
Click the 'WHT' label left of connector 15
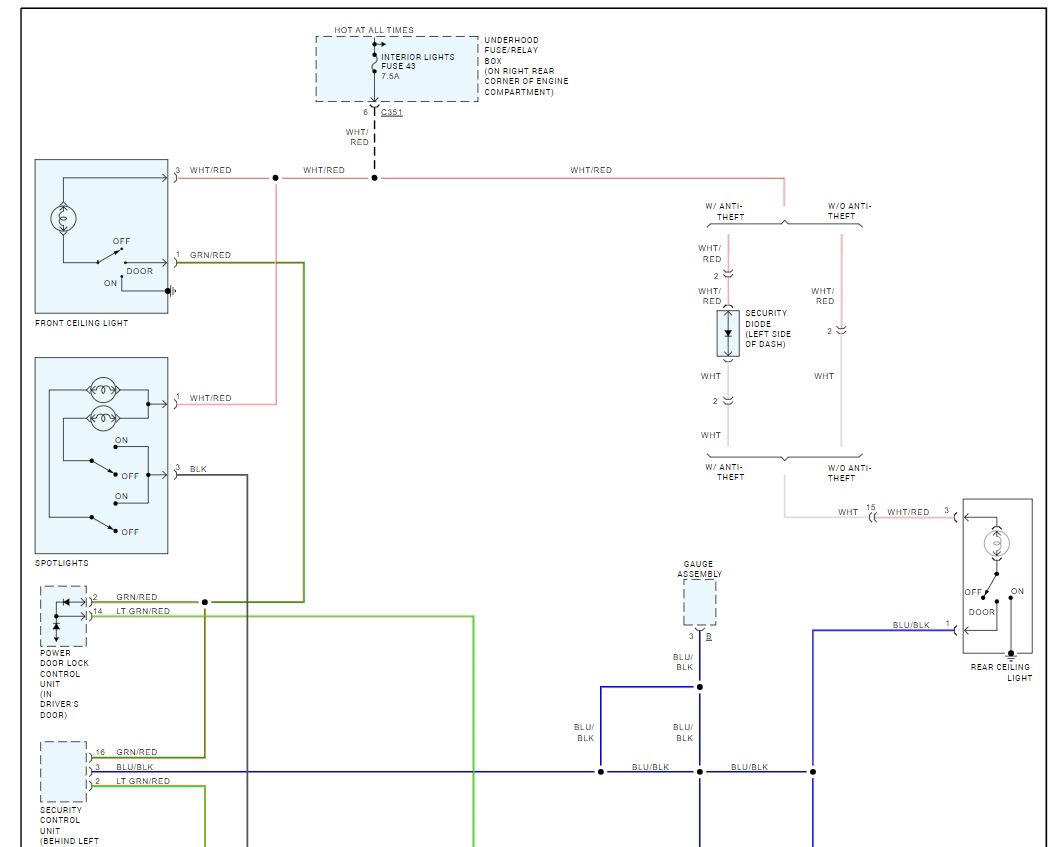(848, 512)
